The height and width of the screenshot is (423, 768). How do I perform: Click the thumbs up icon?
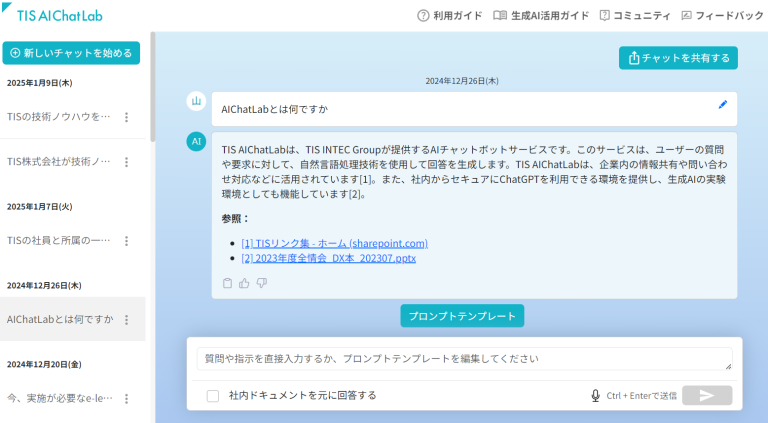244,283
